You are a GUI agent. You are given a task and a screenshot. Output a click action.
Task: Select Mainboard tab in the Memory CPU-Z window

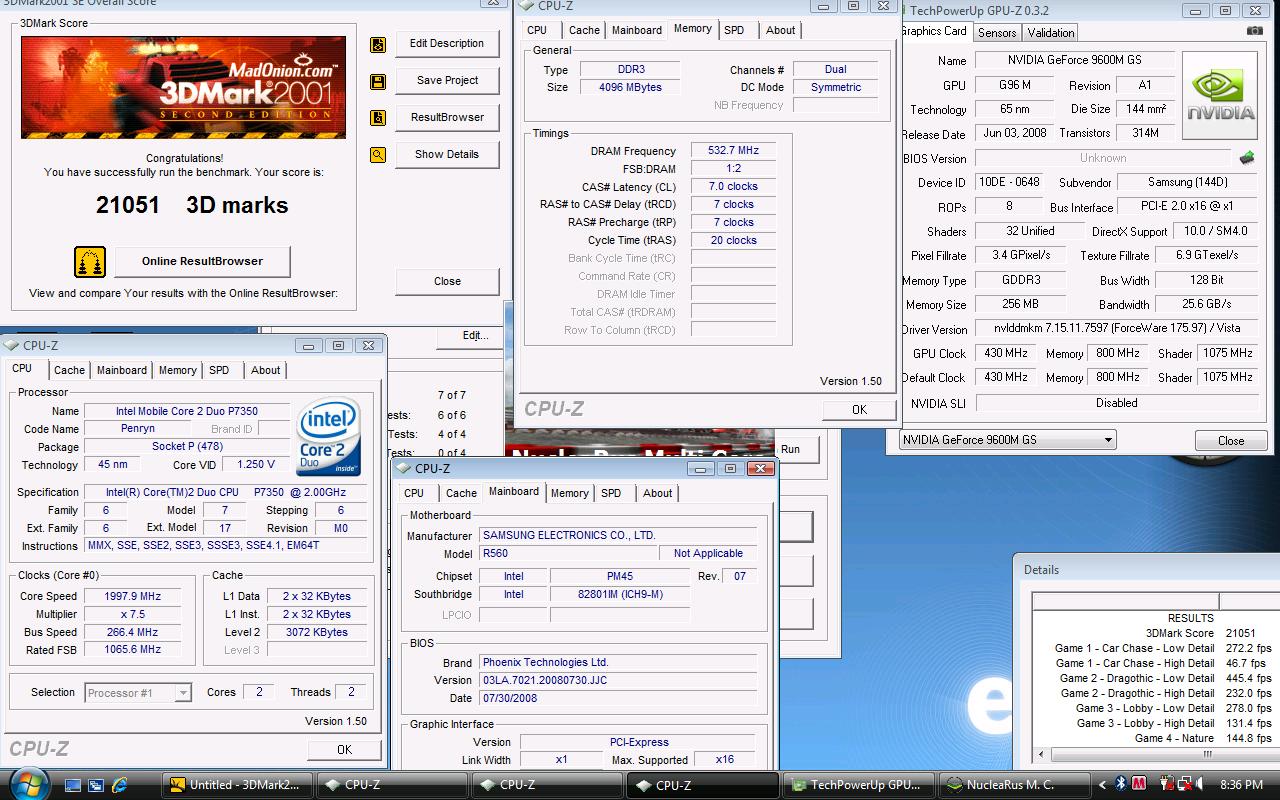637,30
